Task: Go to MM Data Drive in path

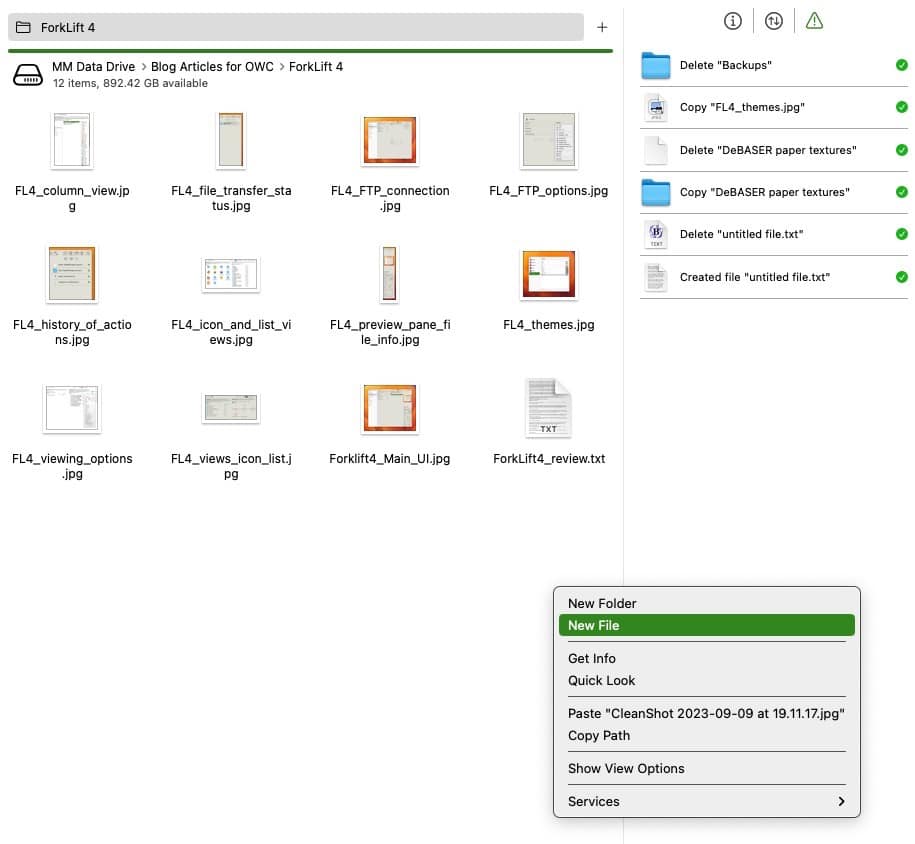Action: click(94, 67)
